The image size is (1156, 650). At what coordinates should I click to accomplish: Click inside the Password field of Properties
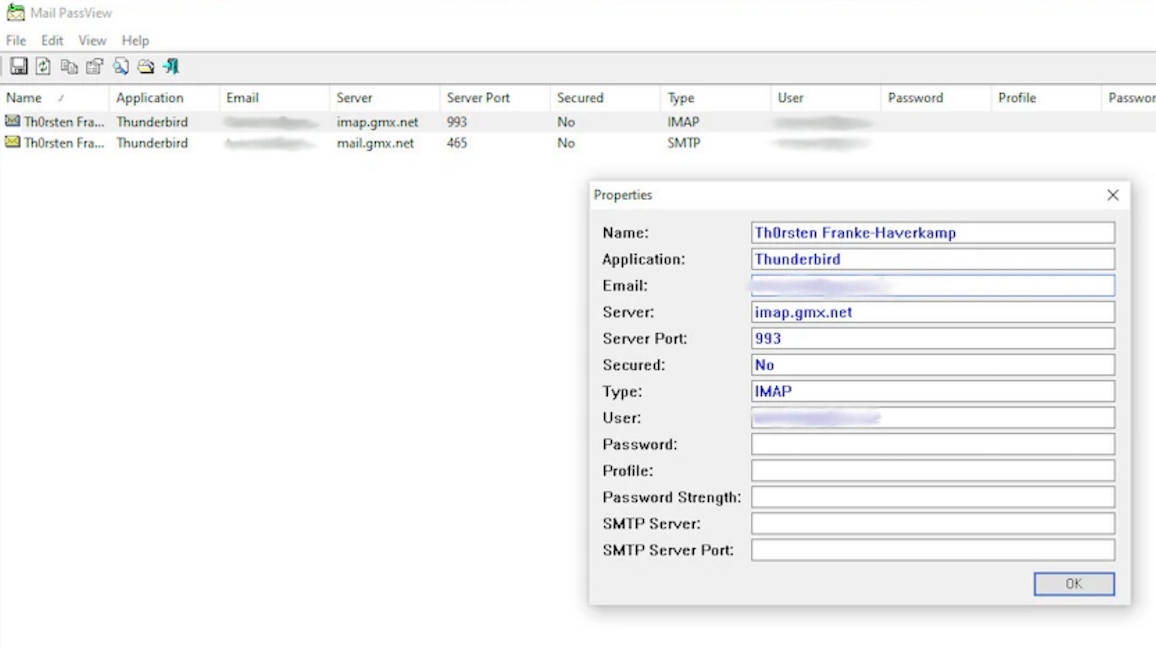pos(932,444)
